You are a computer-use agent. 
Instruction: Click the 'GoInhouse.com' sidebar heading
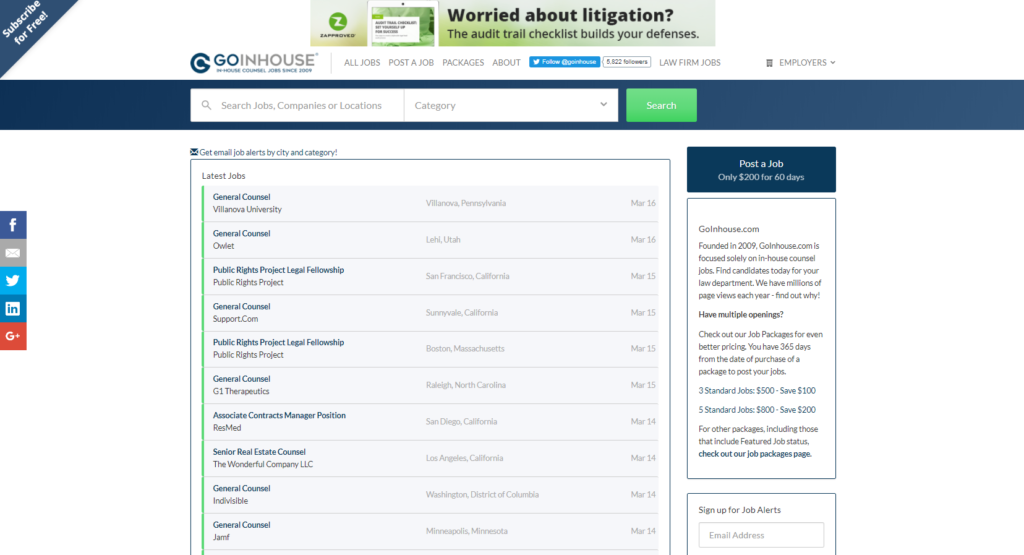tap(729, 229)
